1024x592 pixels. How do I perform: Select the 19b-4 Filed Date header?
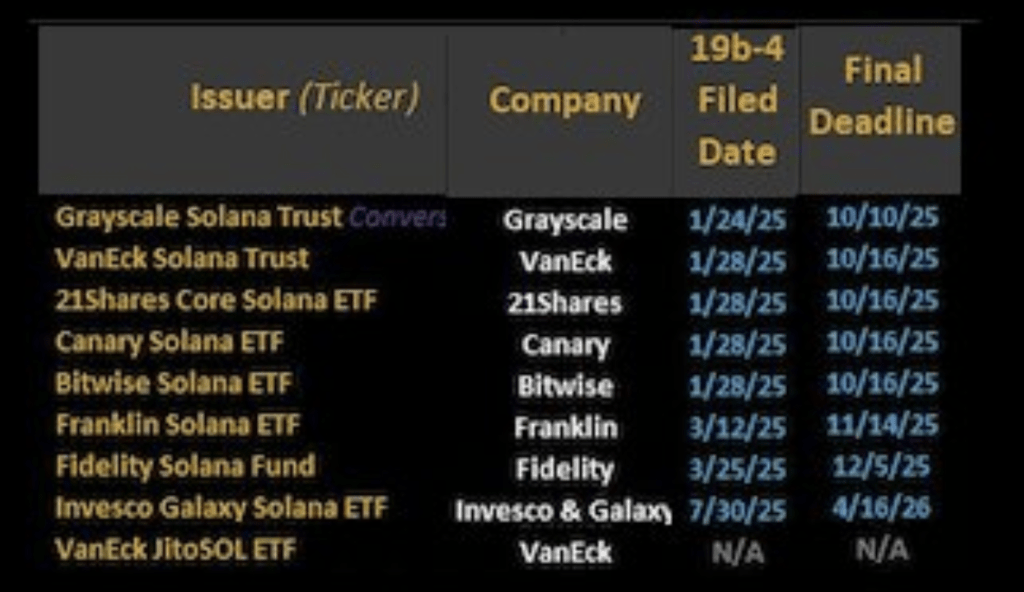point(737,100)
